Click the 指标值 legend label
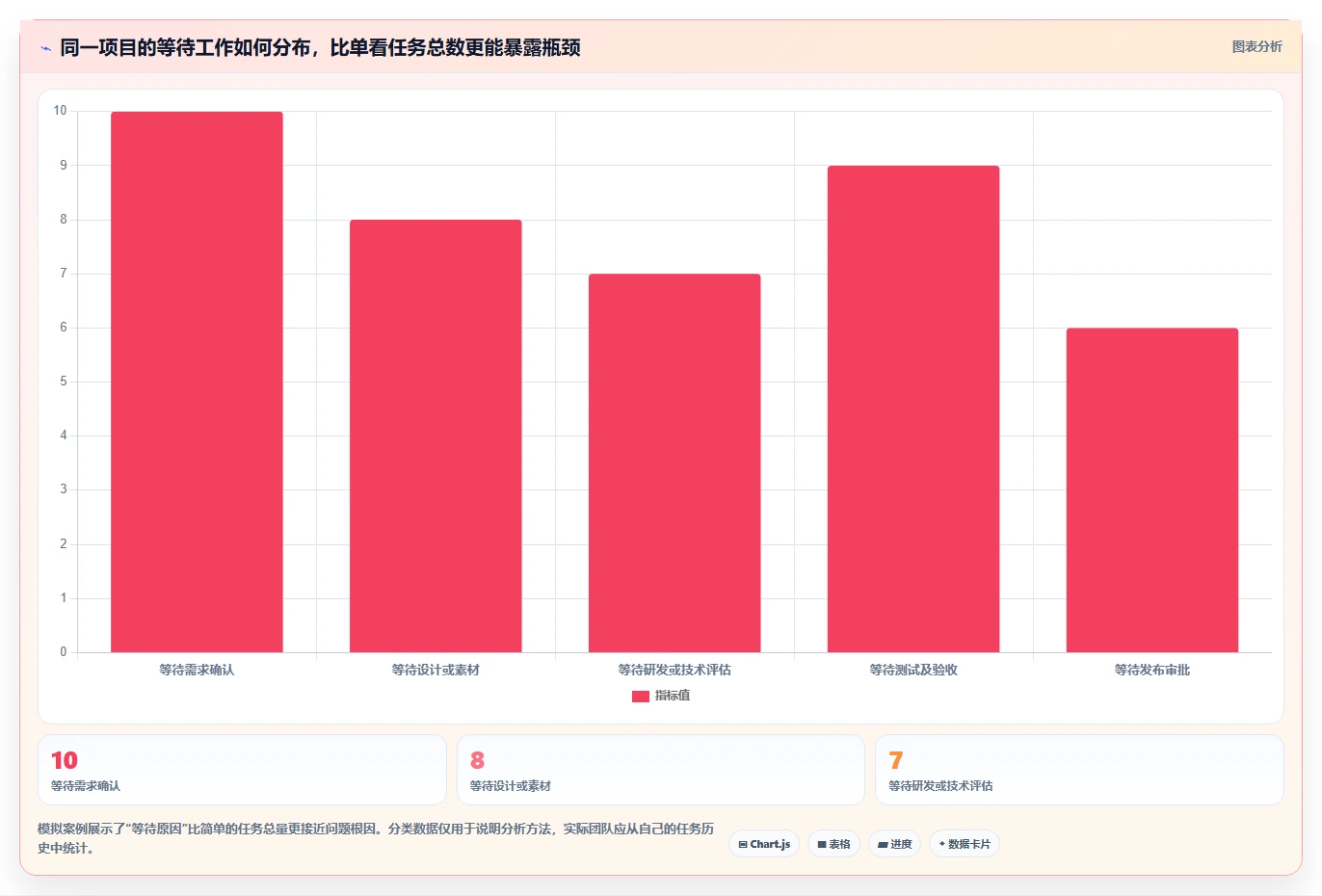1322x896 pixels. (x=673, y=696)
